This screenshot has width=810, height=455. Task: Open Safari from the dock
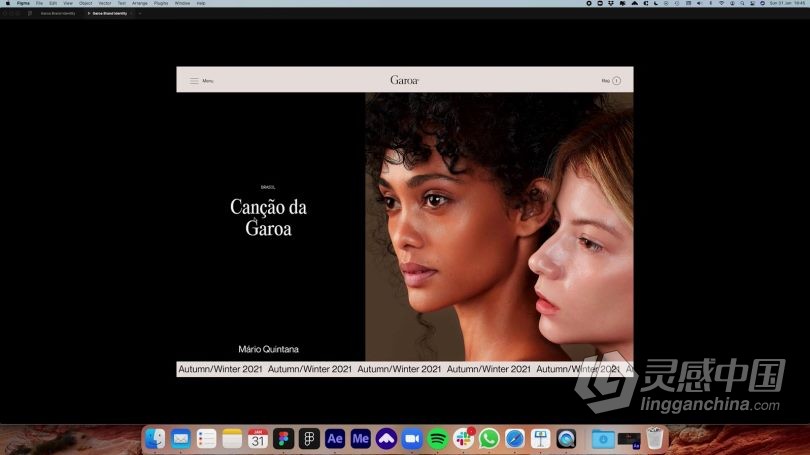(x=515, y=439)
